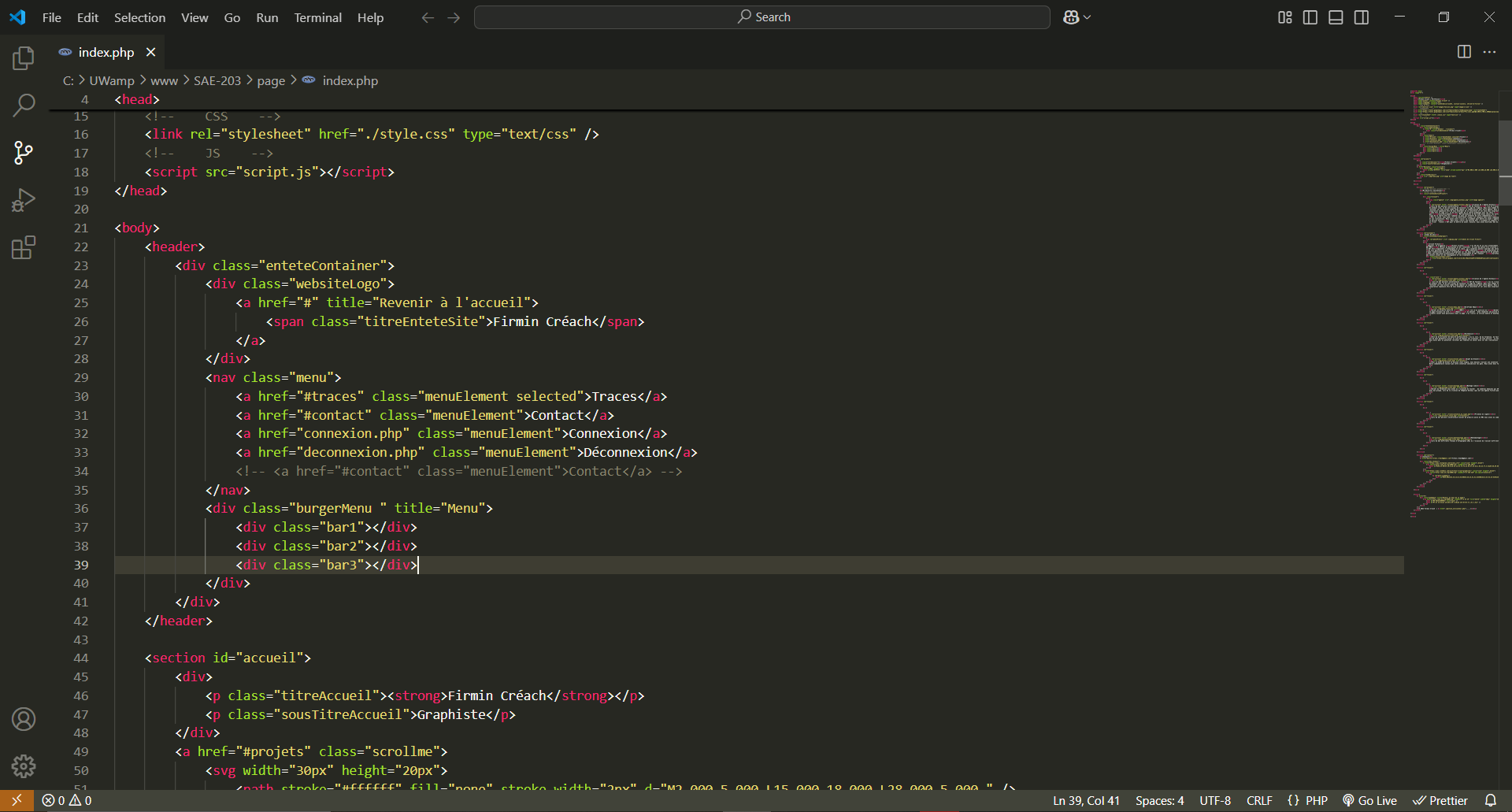Image resolution: width=1512 pixels, height=812 pixels.
Task: Expand the SAE-203 breadcrumb folder
Action: [217, 80]
